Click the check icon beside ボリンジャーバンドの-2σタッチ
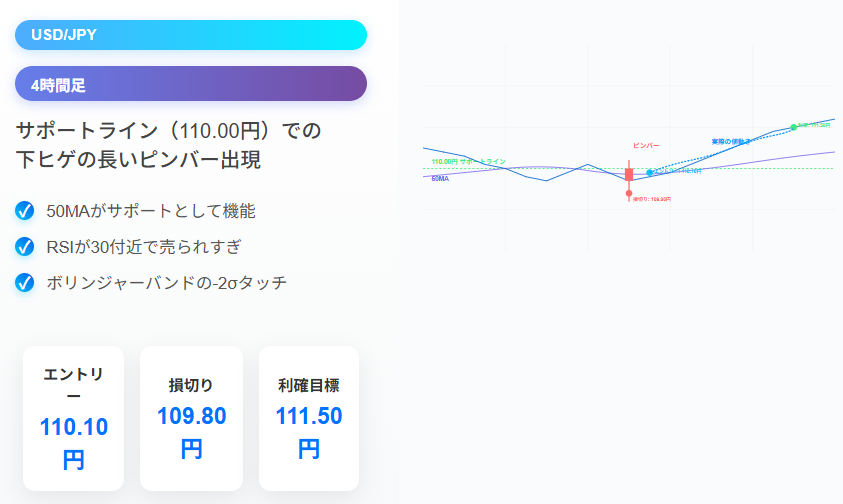843x504 pixels. (24, 282)
